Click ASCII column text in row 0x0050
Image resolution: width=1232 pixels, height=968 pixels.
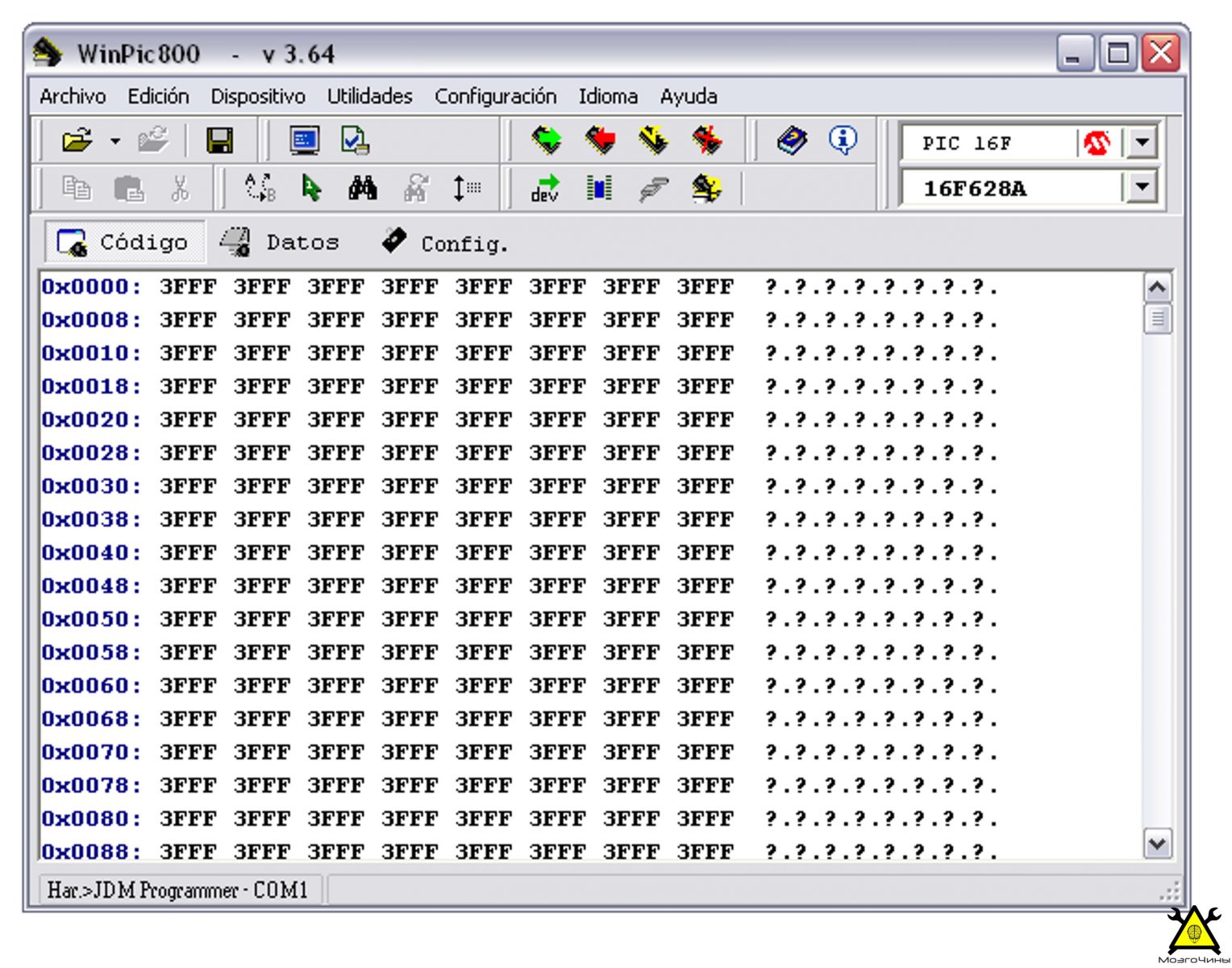[881, 620]
